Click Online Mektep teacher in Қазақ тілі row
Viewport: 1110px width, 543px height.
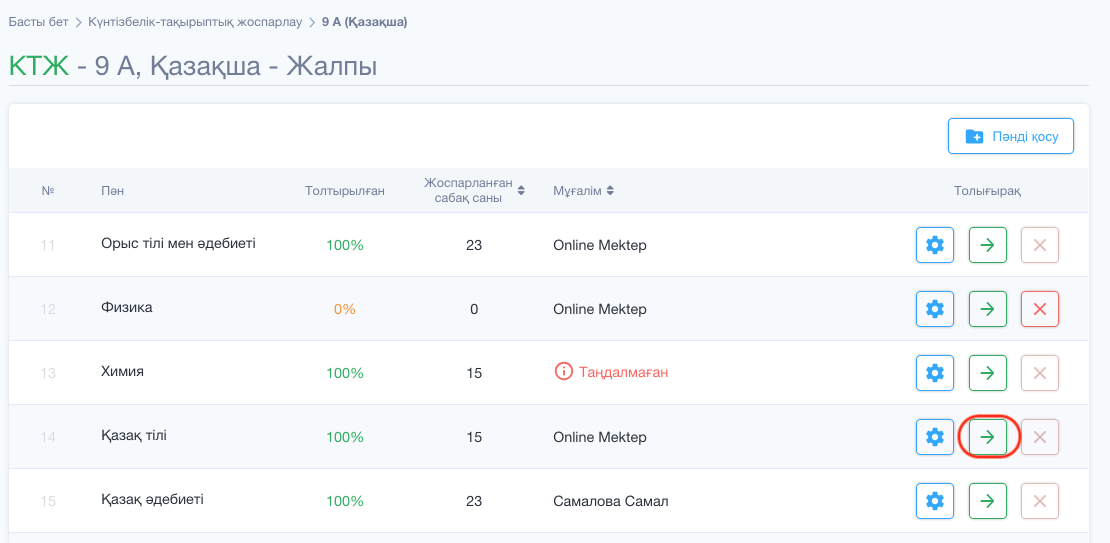600,438
